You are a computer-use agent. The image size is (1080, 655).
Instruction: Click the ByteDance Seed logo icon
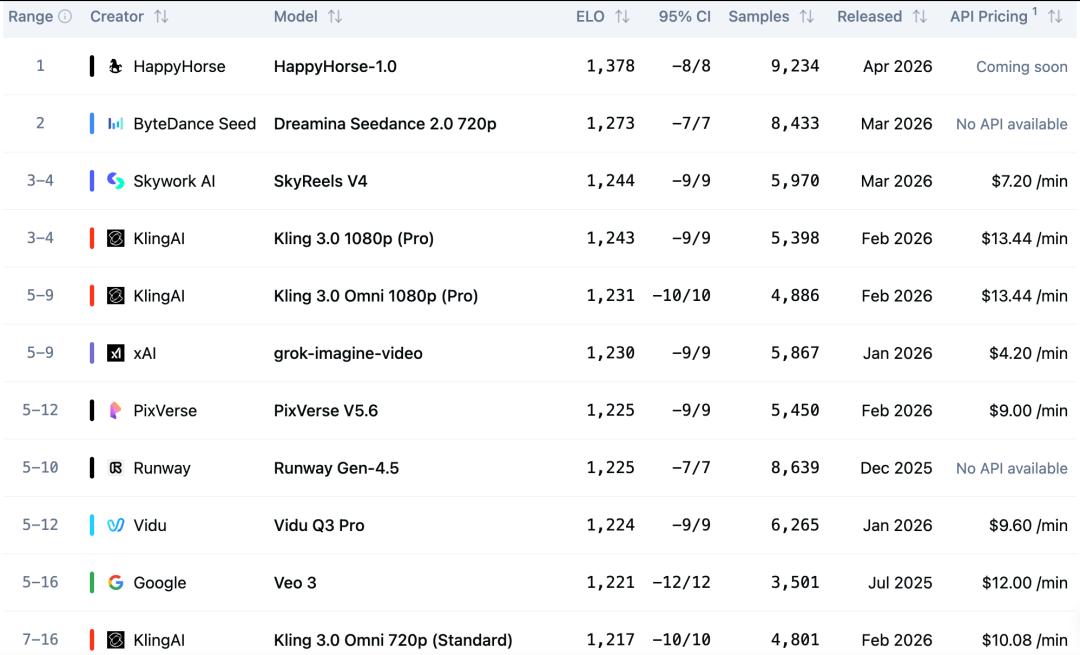[116, 124]
